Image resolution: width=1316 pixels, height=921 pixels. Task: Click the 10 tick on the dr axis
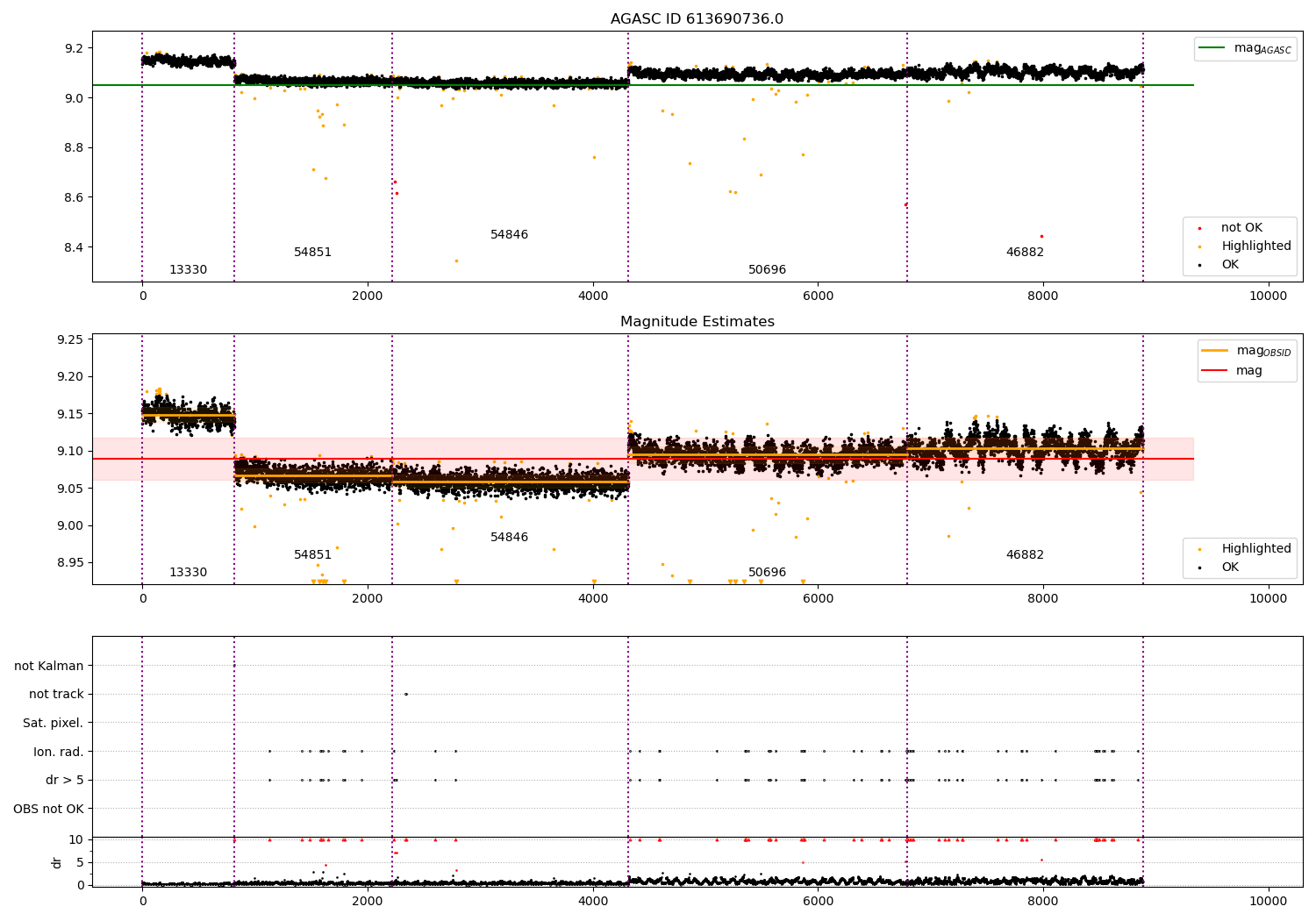(x=76, y=840)
